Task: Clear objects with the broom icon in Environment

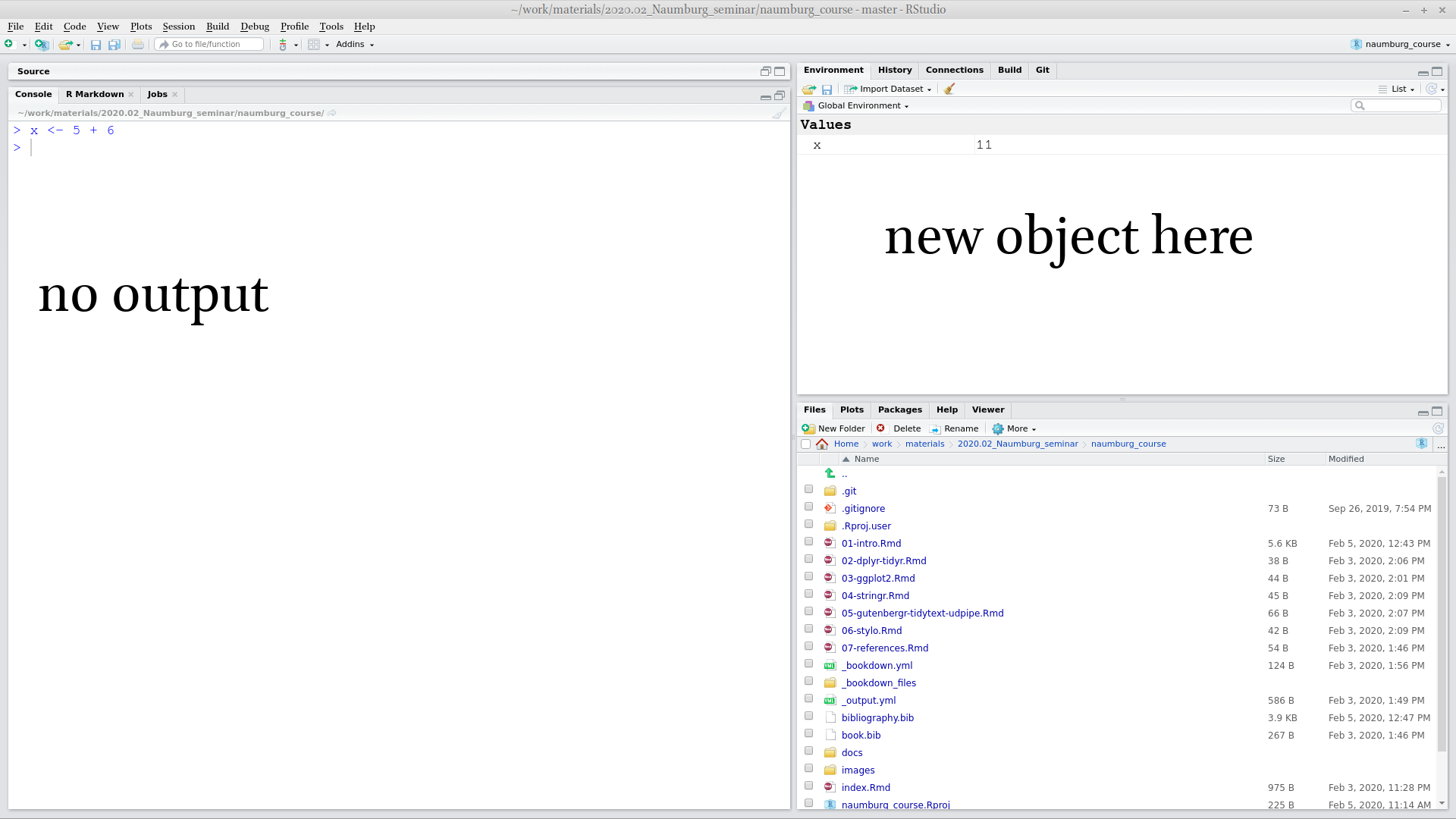Action: coord(949,89)
